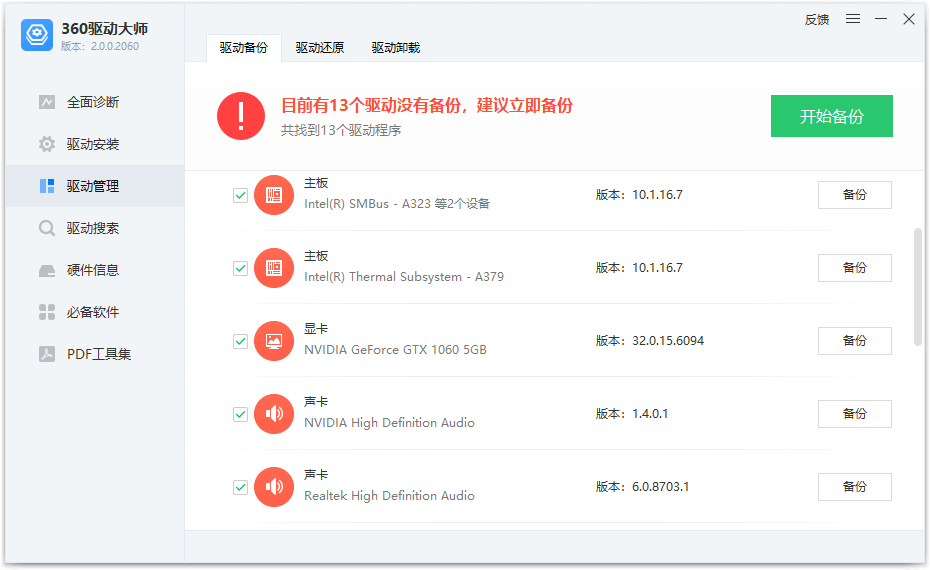The height and width of the screenshot is (570, 930).
Task: Click the motherboard icon for Intel SMBus
Action: point(274,195)
